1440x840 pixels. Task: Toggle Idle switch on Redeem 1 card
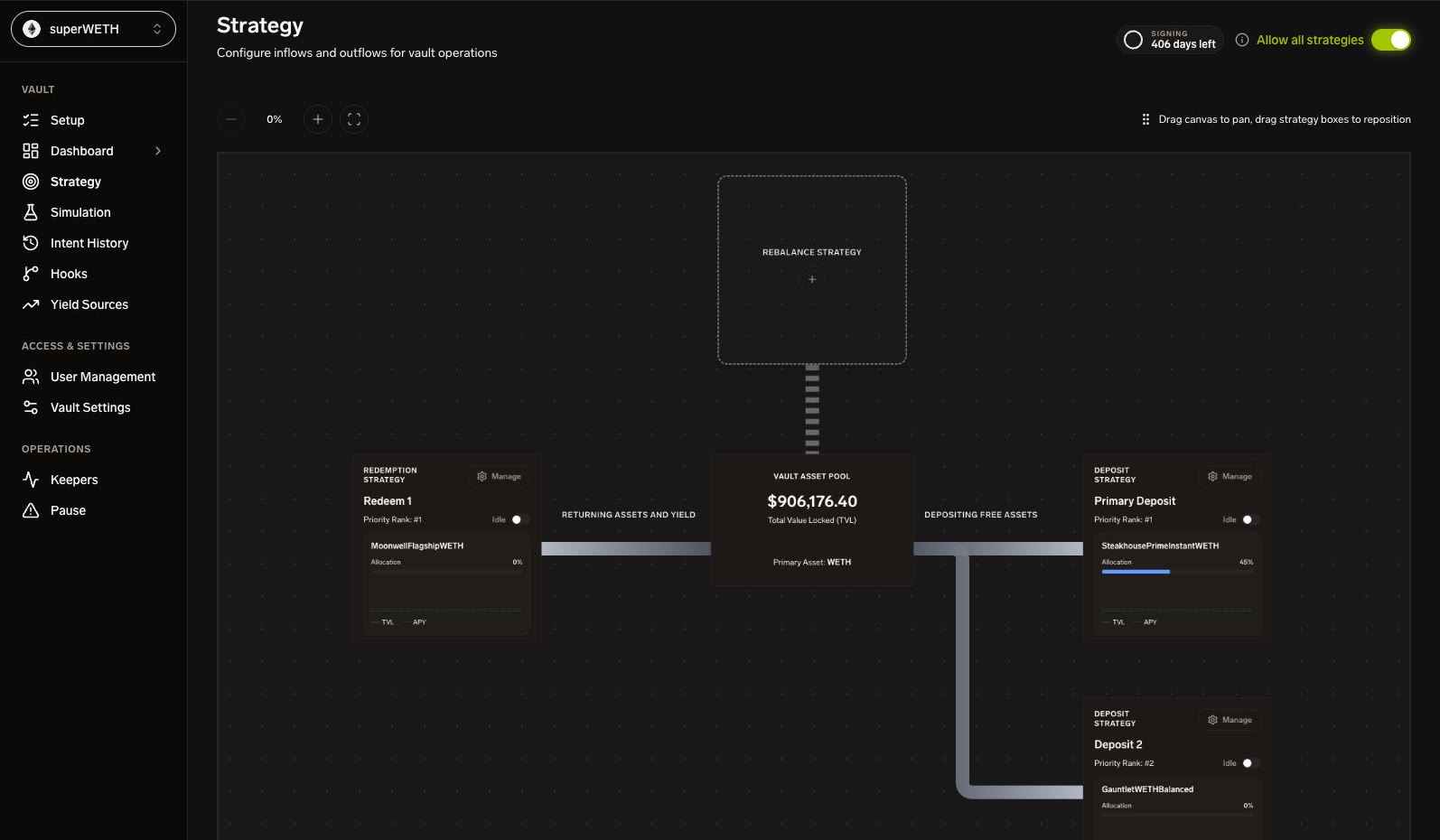[519, 519]
